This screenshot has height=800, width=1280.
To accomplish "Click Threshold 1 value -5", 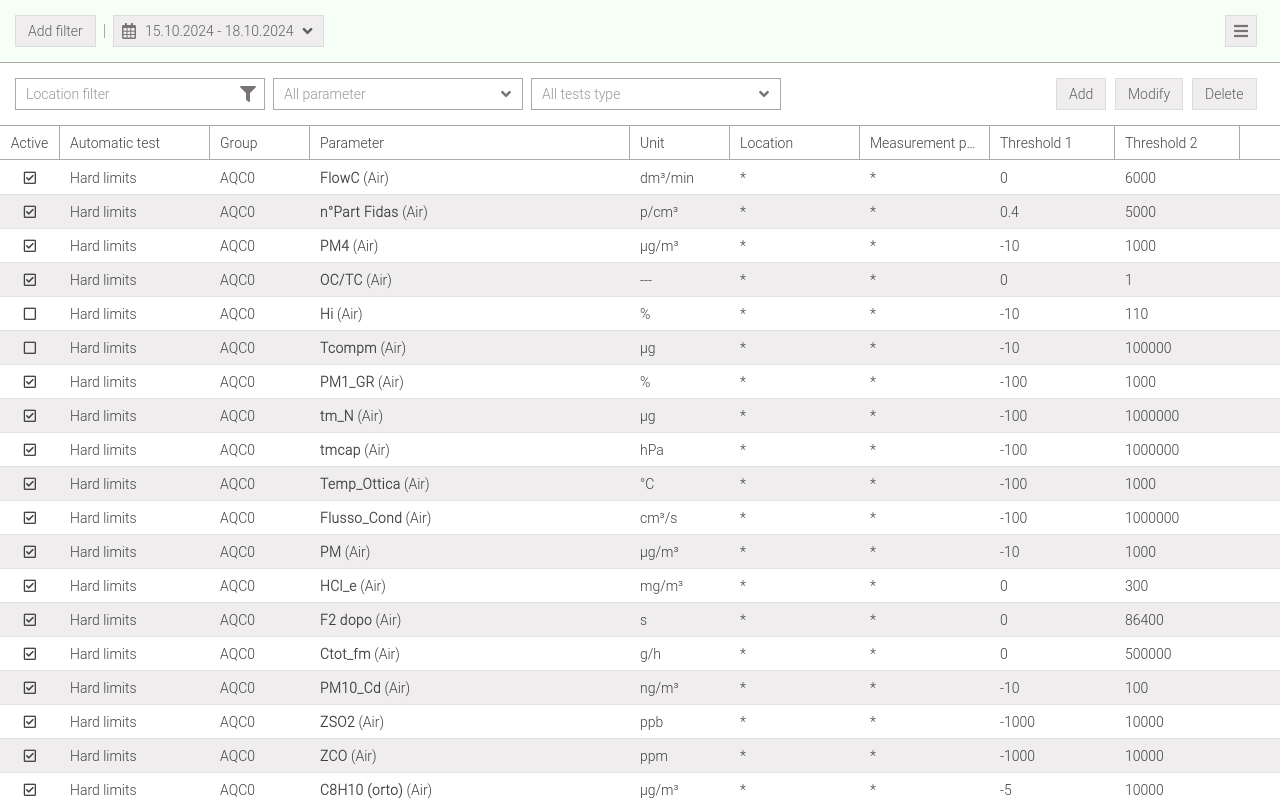I will [x=1006, y=790].
